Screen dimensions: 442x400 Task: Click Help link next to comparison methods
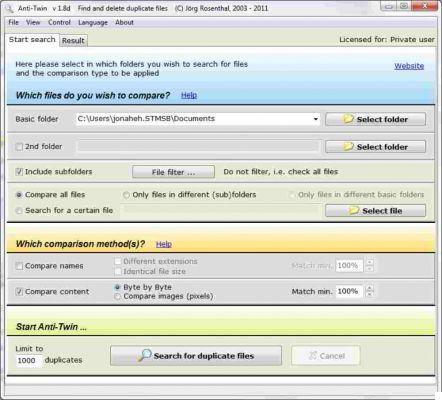164,244
